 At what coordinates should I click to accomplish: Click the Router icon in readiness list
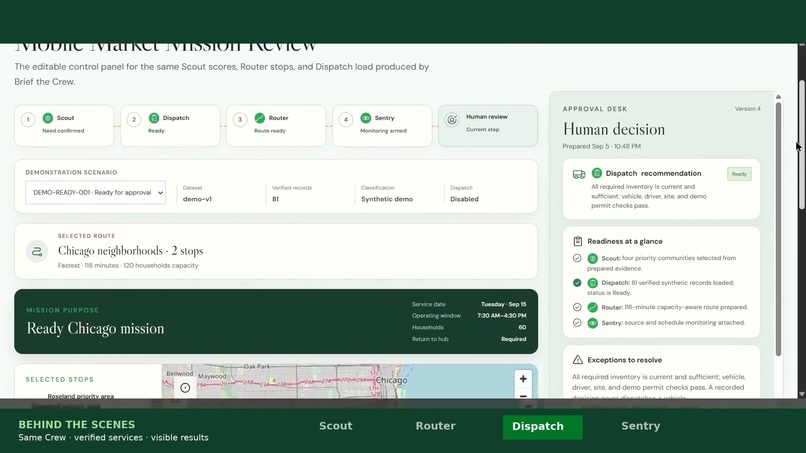(x=593, y=307)
